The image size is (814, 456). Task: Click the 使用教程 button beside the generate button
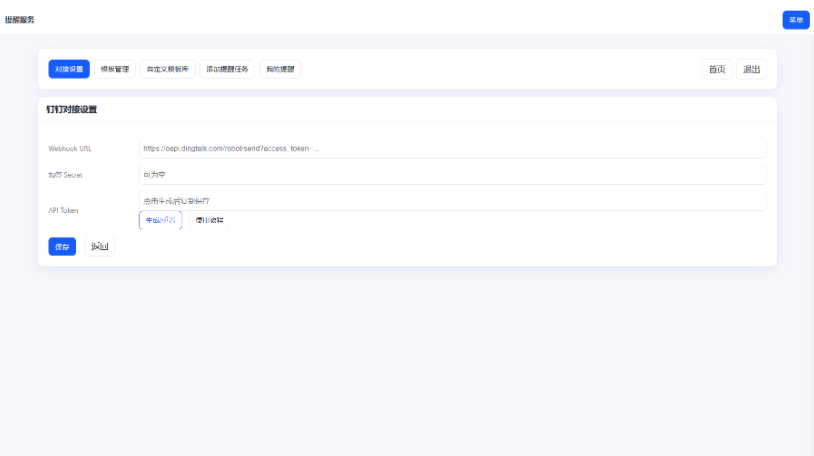(x=209, y=220)
